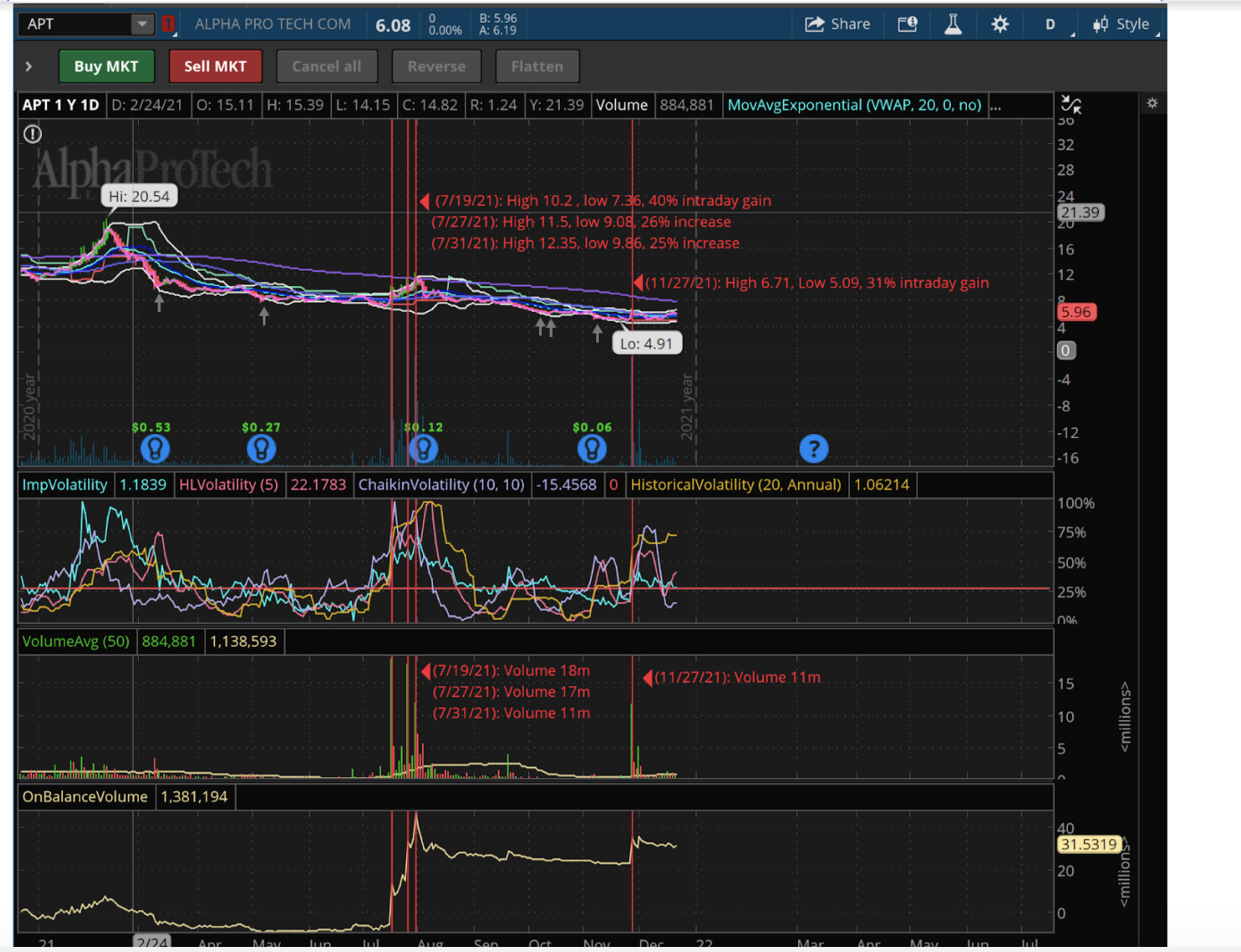
Task: Click the 1.06214 historical volatility value
Action: 882,484
